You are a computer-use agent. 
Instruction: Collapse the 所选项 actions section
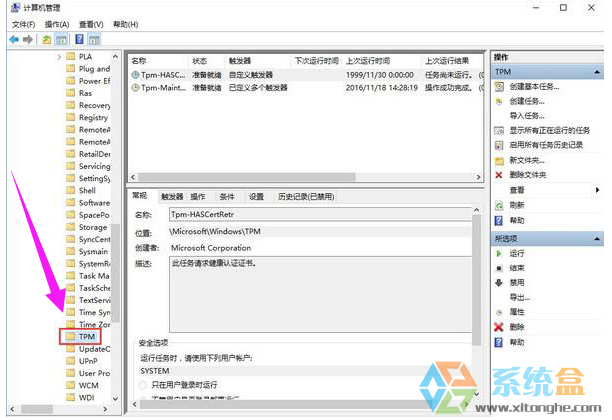point(597,238)
